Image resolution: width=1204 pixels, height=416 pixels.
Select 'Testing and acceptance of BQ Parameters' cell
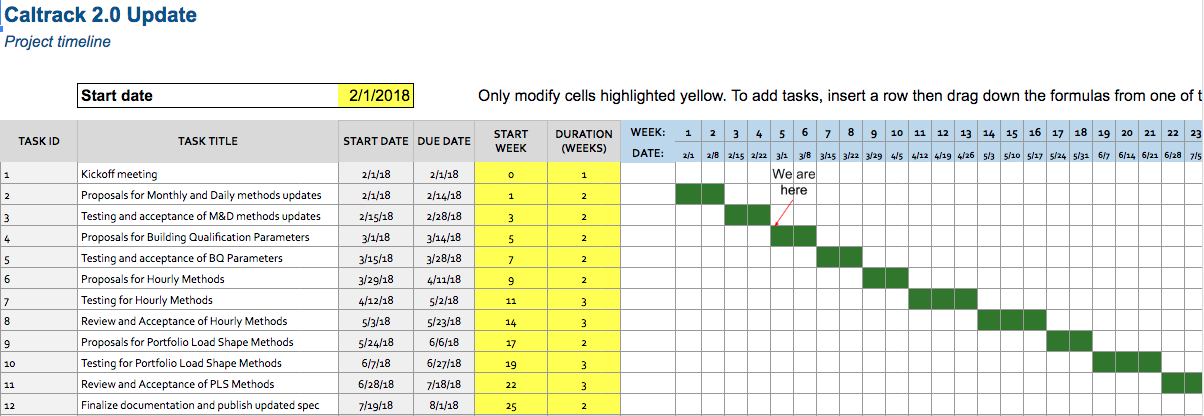point(208,258)
